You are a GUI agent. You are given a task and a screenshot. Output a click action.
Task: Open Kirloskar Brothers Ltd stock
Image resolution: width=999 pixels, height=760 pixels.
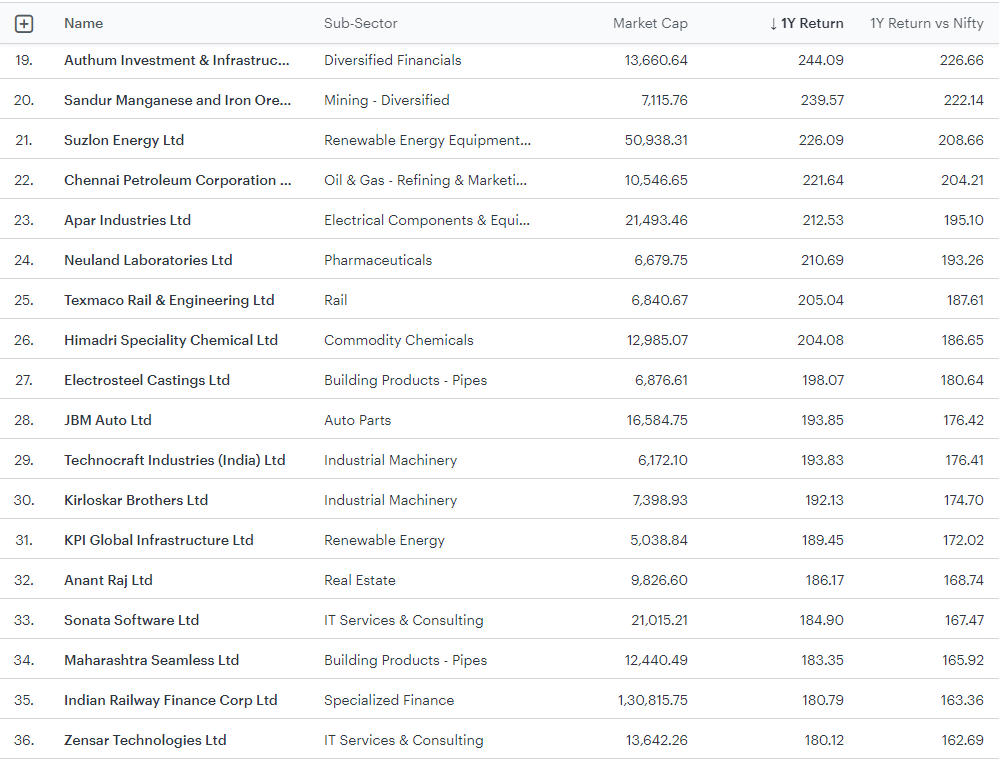(136, 501)
